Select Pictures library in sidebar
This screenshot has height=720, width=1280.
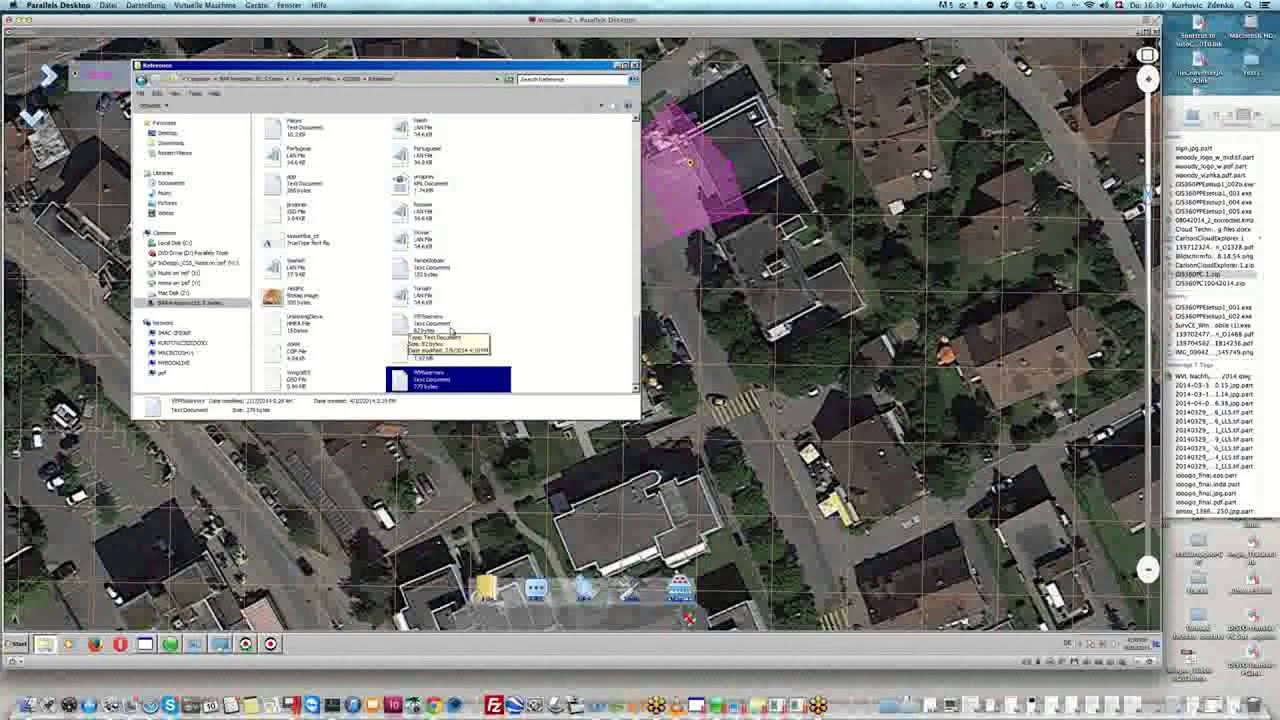click(166, 203)
